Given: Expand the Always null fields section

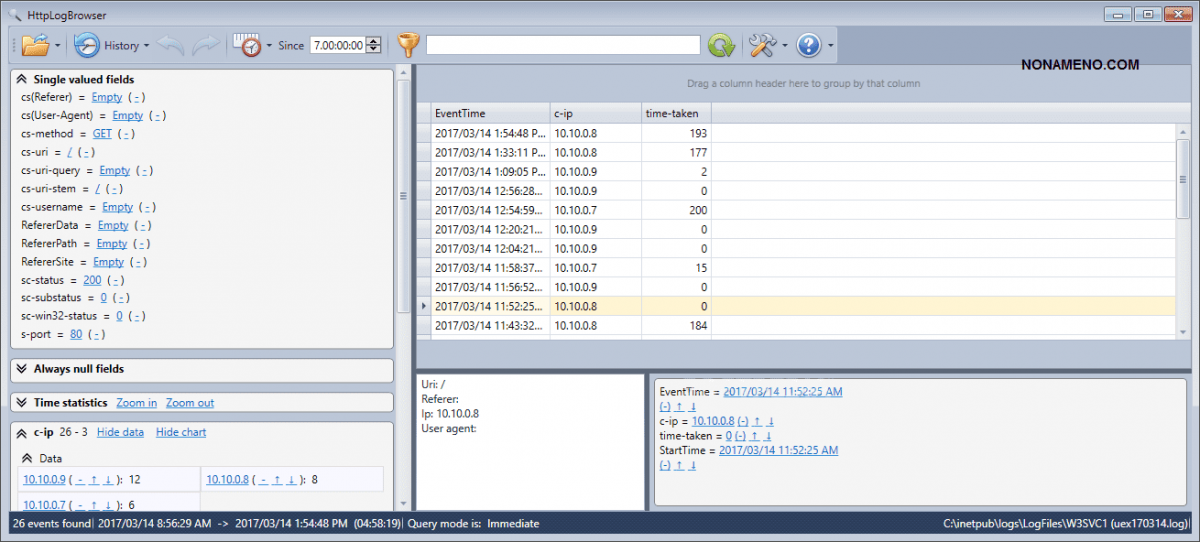Looking at the screenshot, I should (x=21, y=369).
